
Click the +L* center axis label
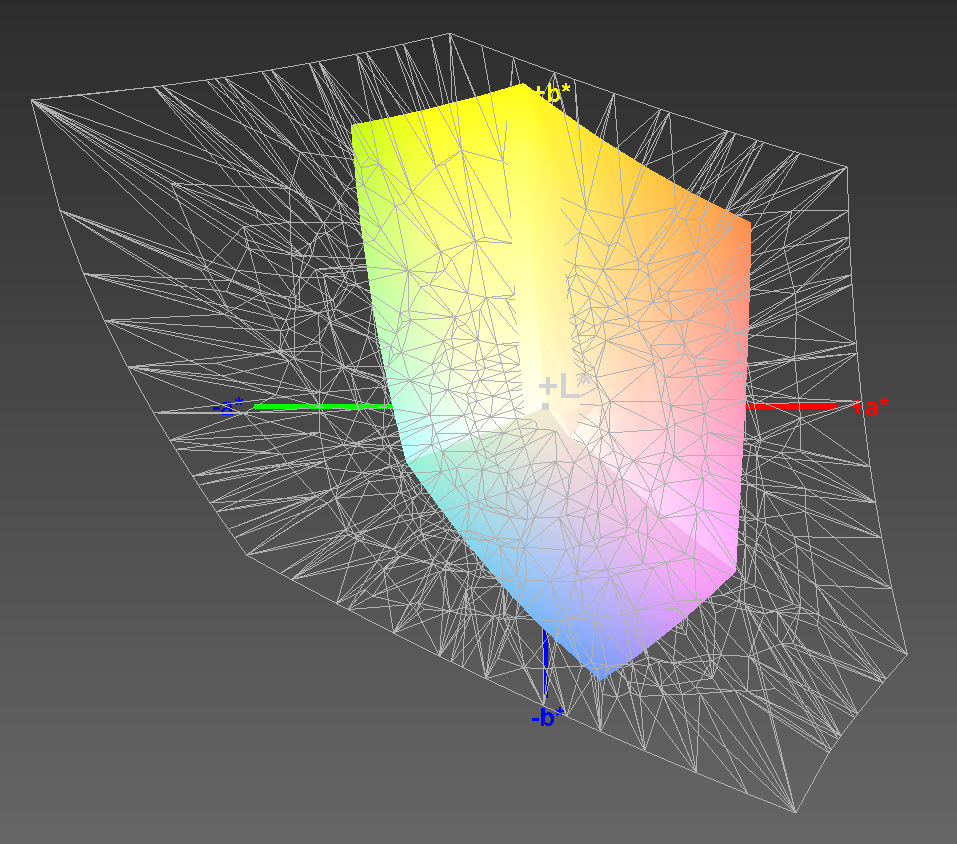coord(565,387)
